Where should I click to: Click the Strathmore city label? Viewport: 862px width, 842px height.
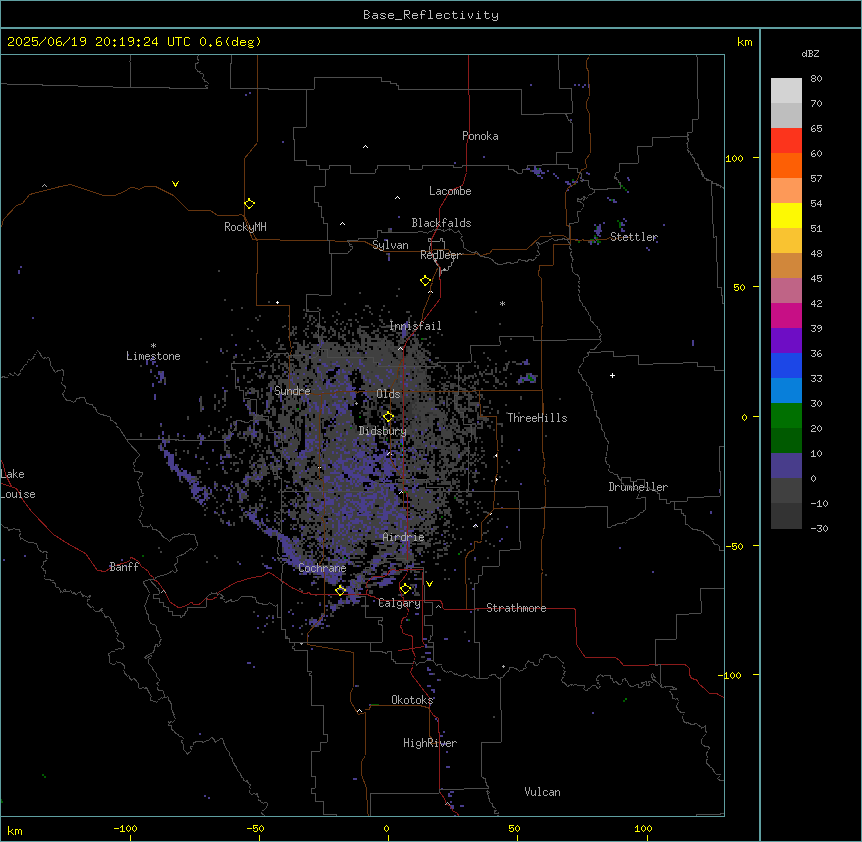(516, 608)
